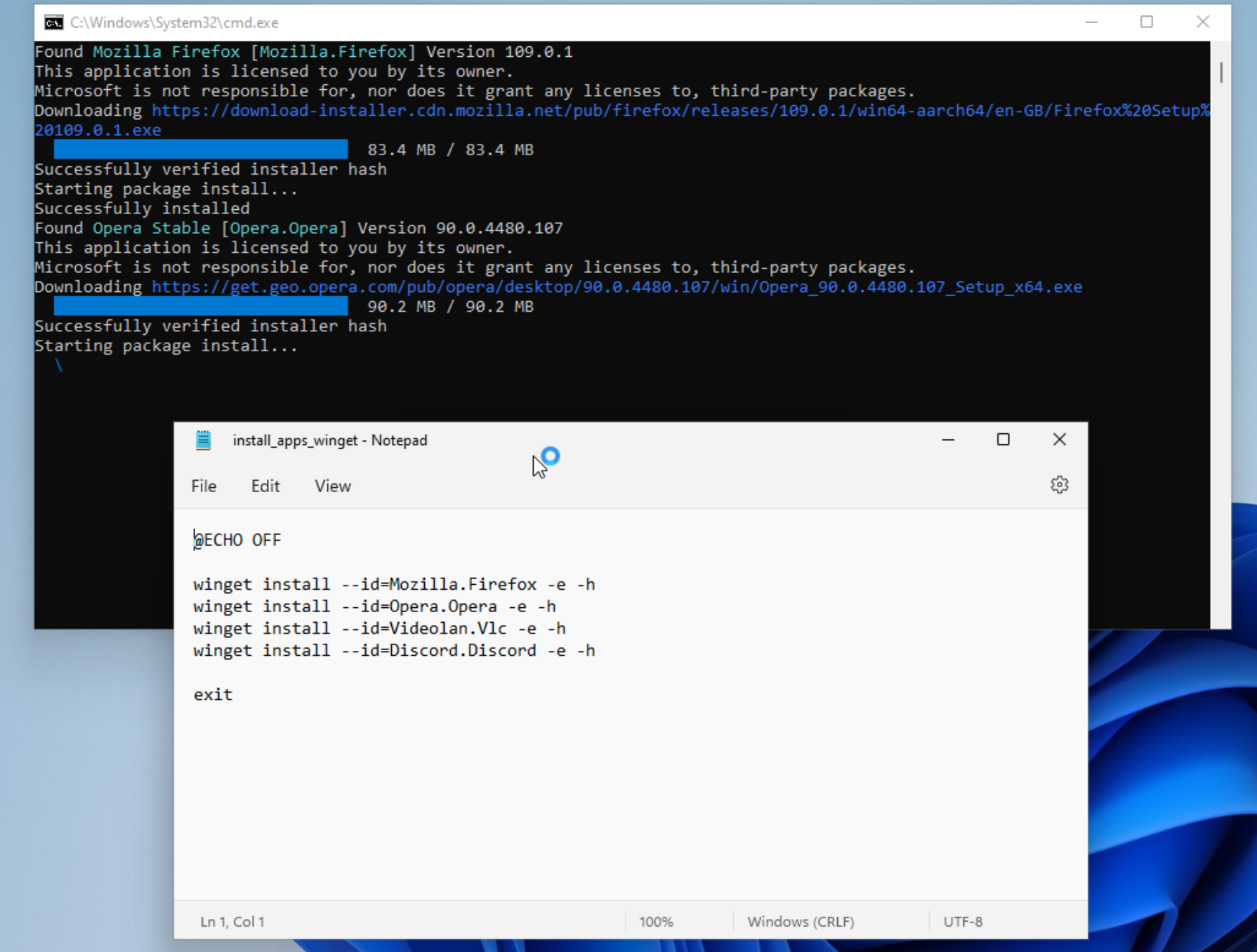Minimize the Notepad window
This screenshot has height=952, width=1257.
click(948, 439)
